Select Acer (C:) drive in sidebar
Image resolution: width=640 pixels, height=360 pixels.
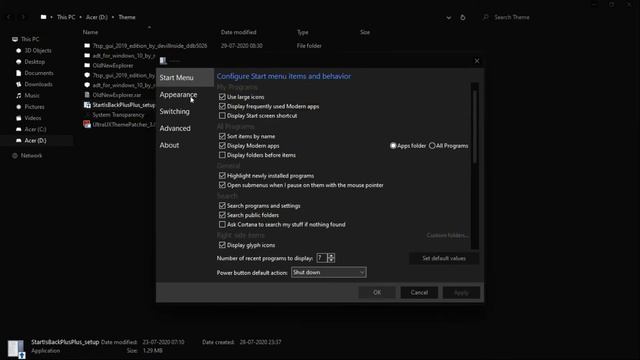click(x=35, y=129)
